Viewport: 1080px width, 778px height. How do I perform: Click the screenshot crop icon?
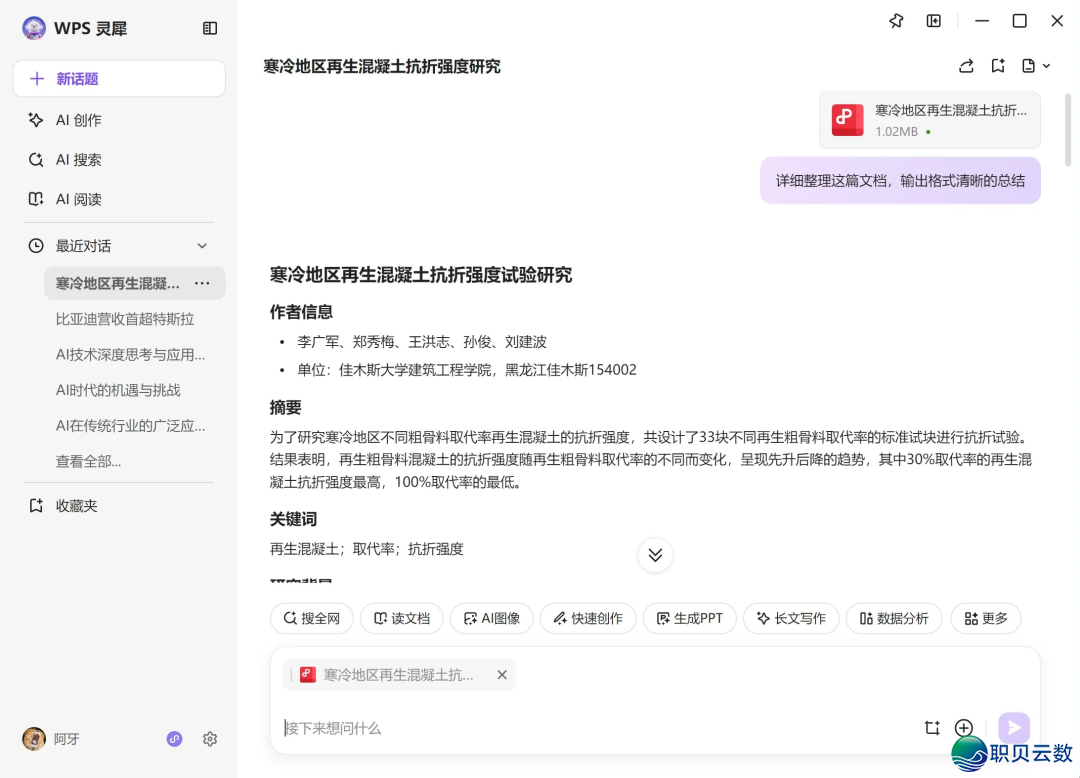[x=932, y=728]
